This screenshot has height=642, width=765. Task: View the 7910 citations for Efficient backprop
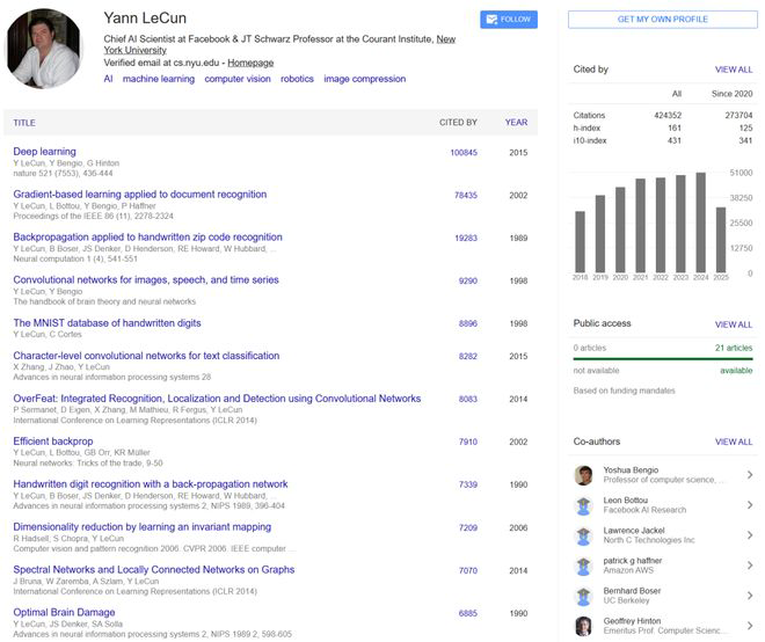coord(468,442)
